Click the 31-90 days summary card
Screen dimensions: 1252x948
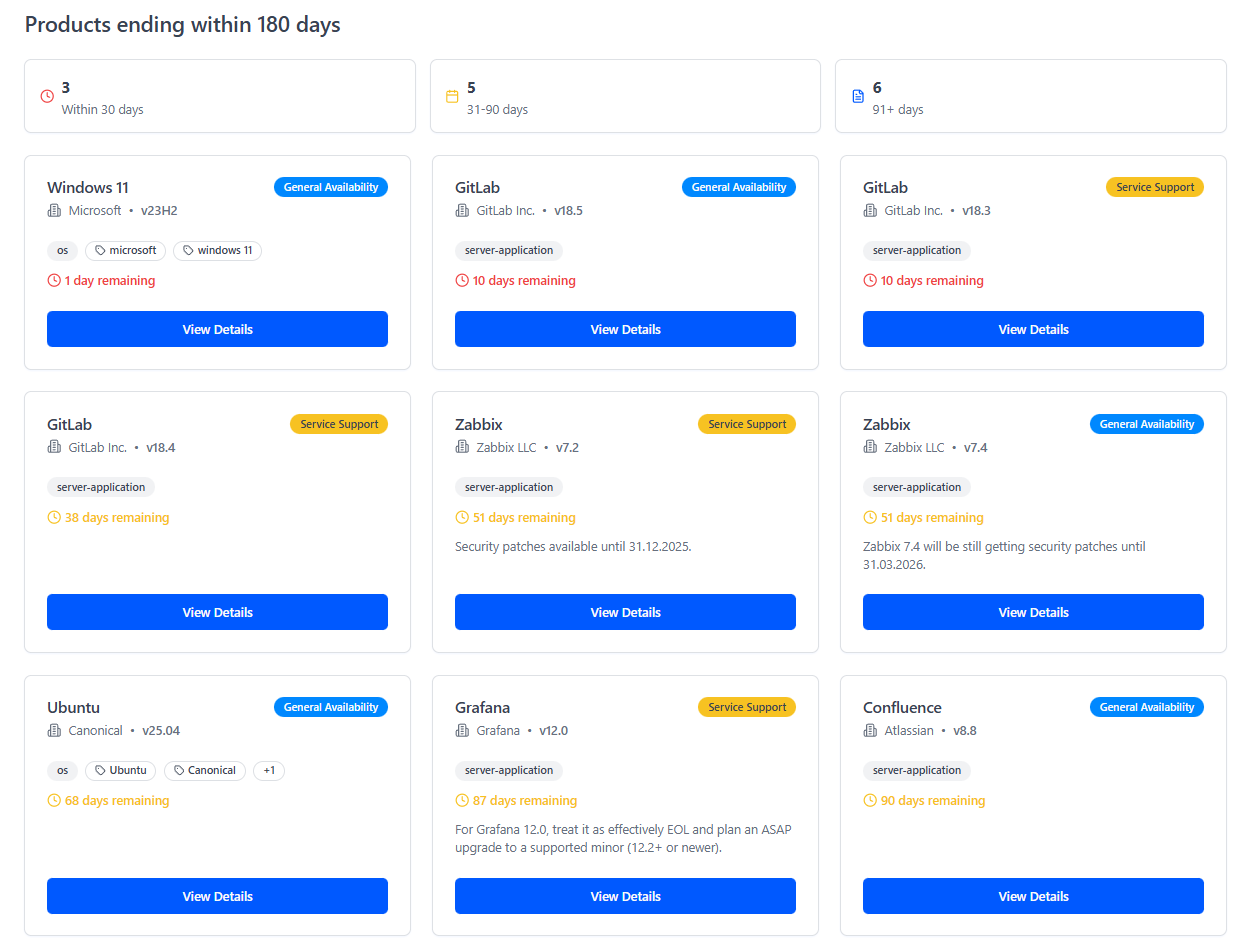[625, 95]
